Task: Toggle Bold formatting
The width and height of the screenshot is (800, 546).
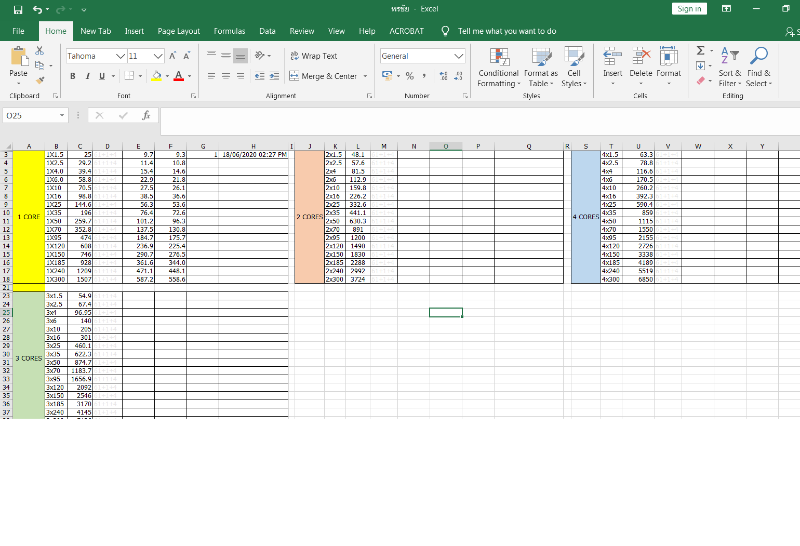Action: (x=73, y=76)
